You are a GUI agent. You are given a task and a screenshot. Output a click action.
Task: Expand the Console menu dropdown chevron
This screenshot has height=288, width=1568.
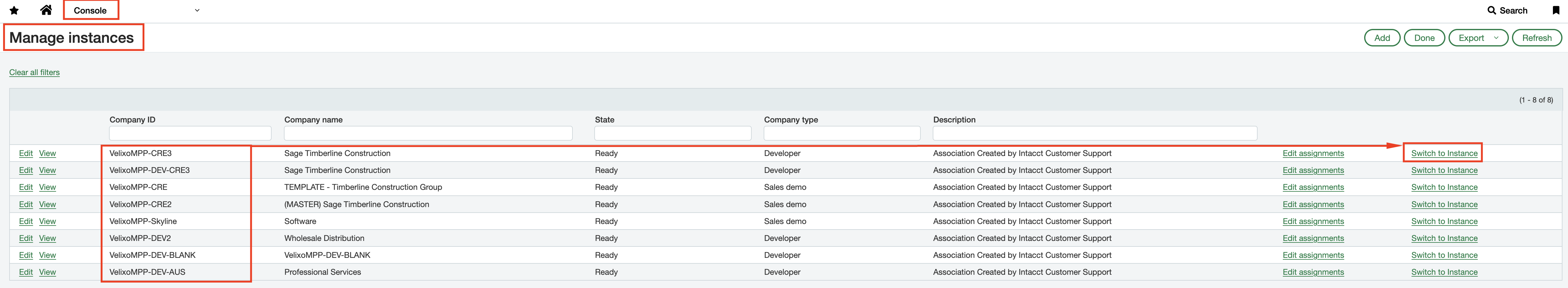[196, 10]
